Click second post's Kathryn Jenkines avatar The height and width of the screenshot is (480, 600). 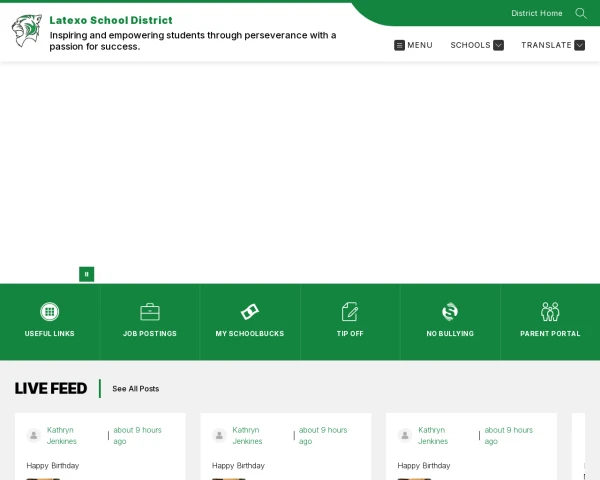click(x=219, y=435)
